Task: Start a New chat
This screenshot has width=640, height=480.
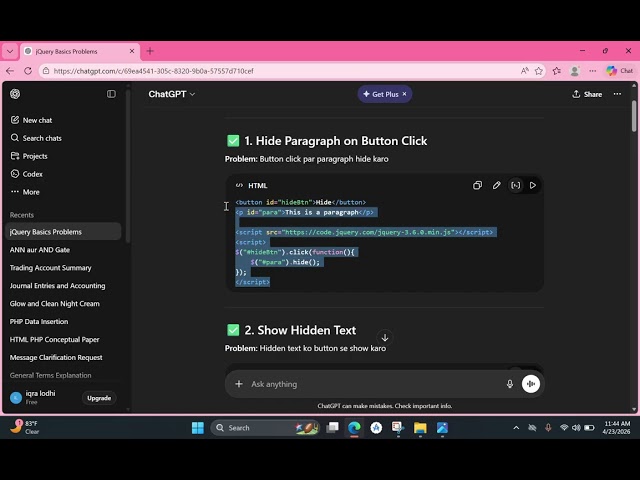Action: tap(31, 120)
